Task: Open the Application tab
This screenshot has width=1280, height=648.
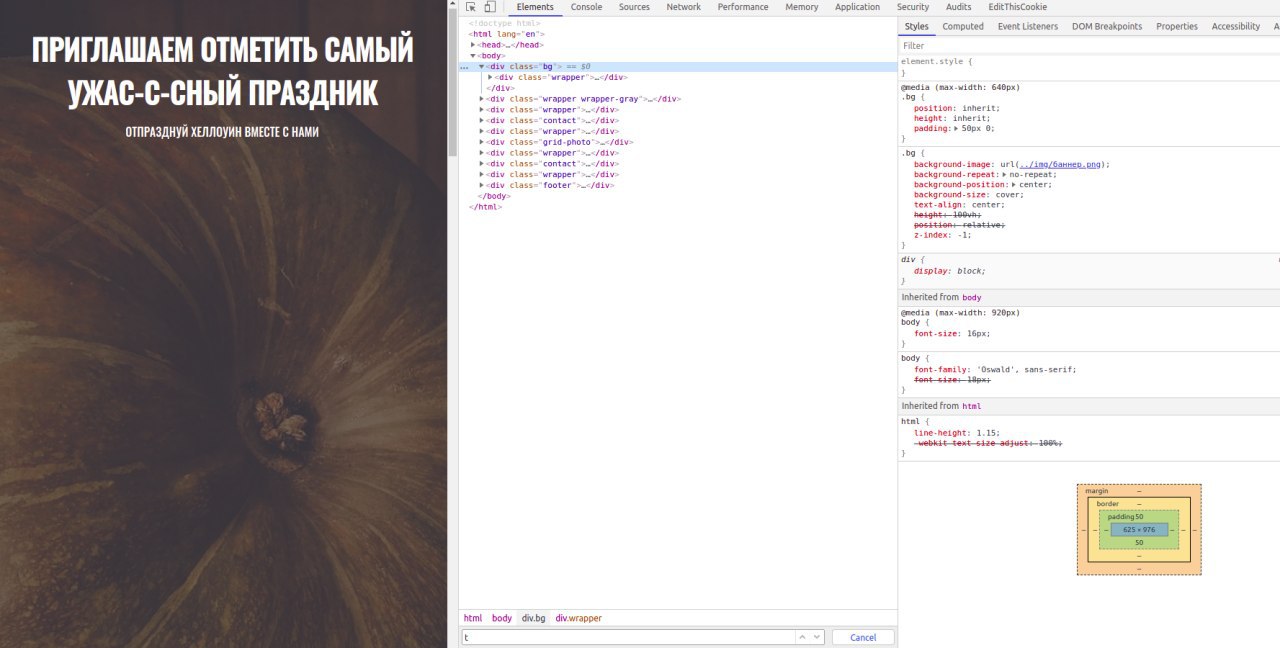Action: pyautogui.click(x=857, y=7)
